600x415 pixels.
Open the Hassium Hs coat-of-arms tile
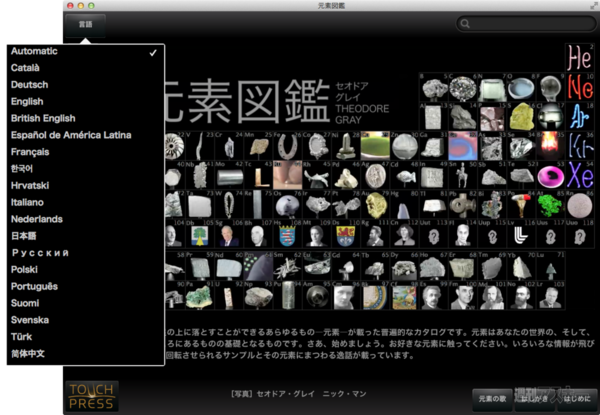(x=288, y=234)
